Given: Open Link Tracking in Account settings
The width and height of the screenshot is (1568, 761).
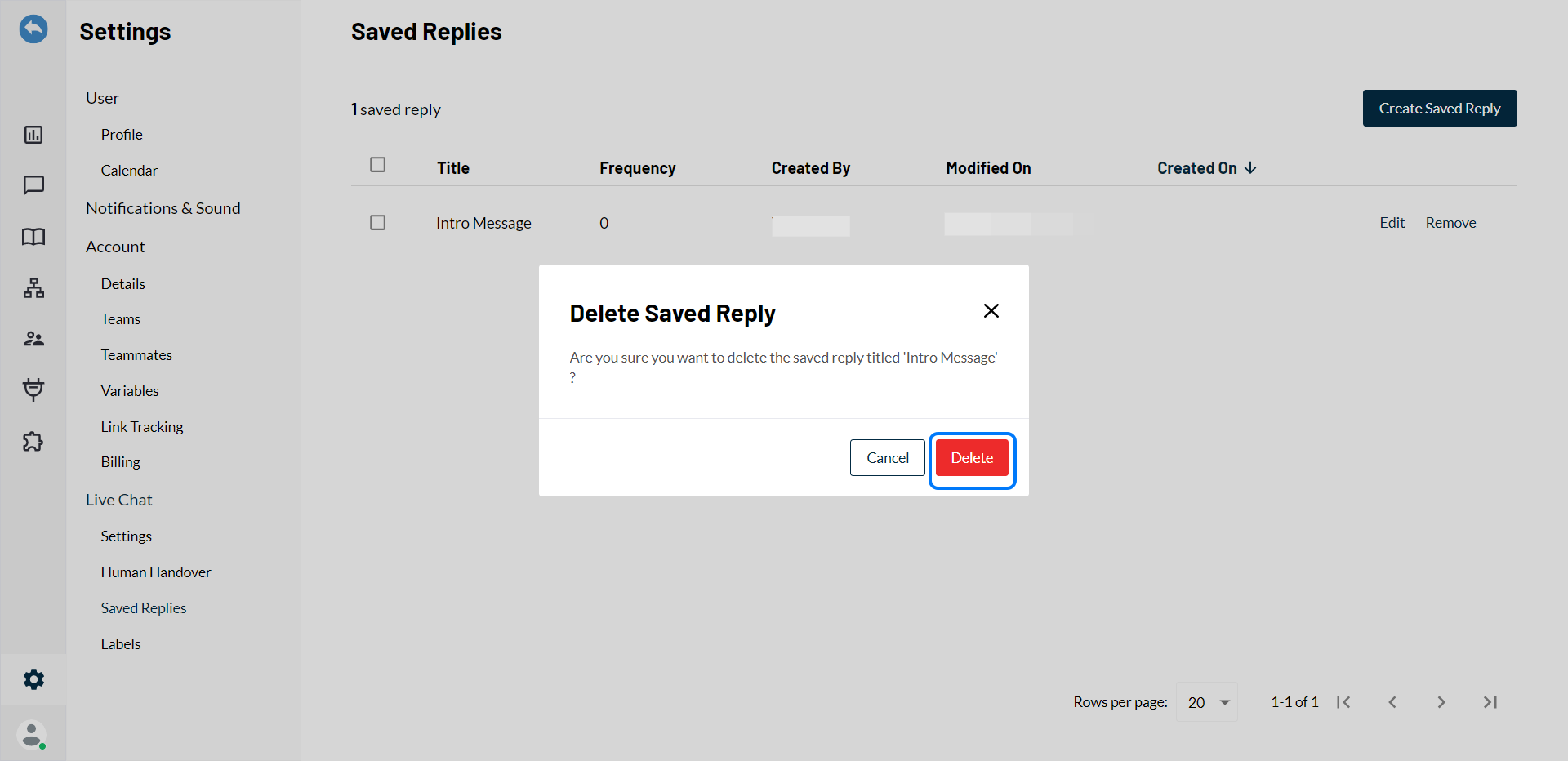Looking at the screenshot, I should point(142,427).
